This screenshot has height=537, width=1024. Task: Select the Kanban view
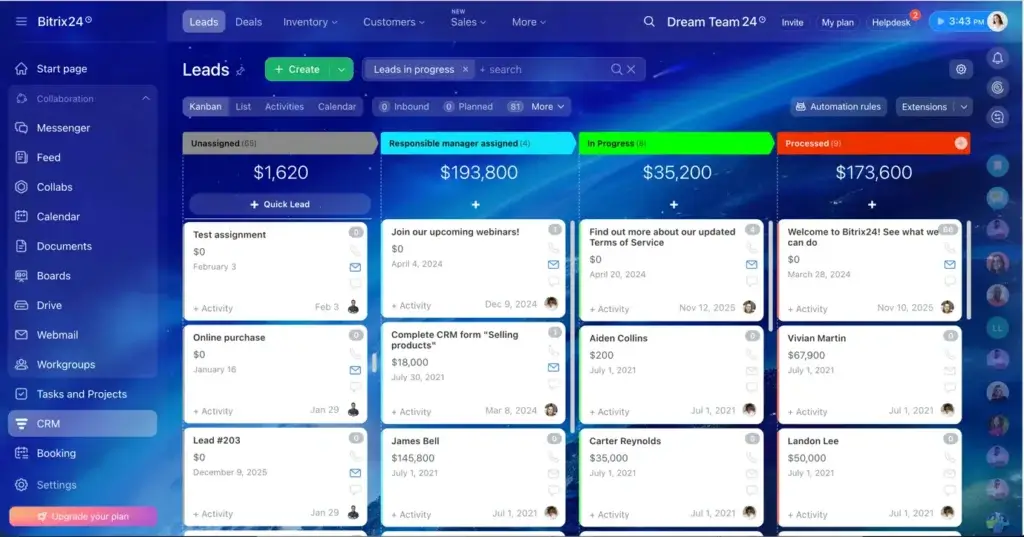[205, 106]
